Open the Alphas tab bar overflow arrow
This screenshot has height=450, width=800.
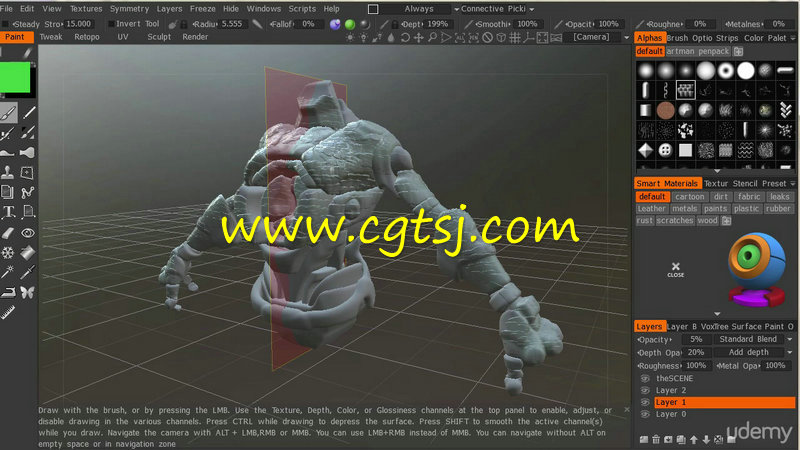coord(792,38)
